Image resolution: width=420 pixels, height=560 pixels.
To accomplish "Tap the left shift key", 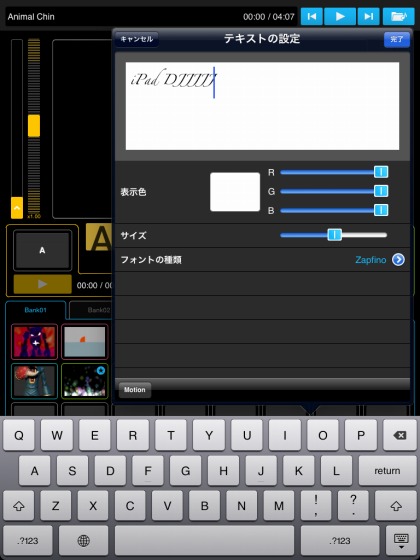I will 19,505.
